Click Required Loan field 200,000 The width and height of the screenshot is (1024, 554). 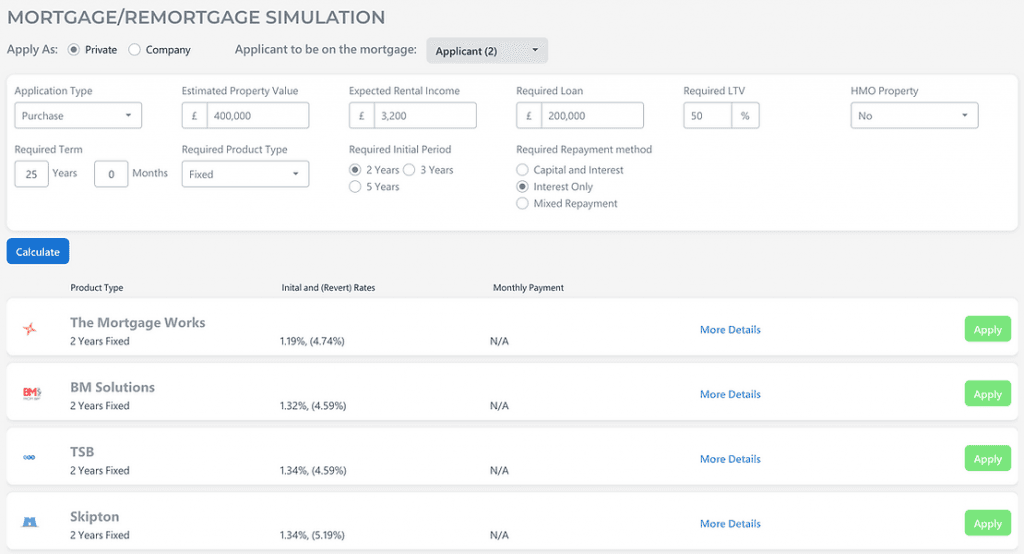[x=592, y=116]
